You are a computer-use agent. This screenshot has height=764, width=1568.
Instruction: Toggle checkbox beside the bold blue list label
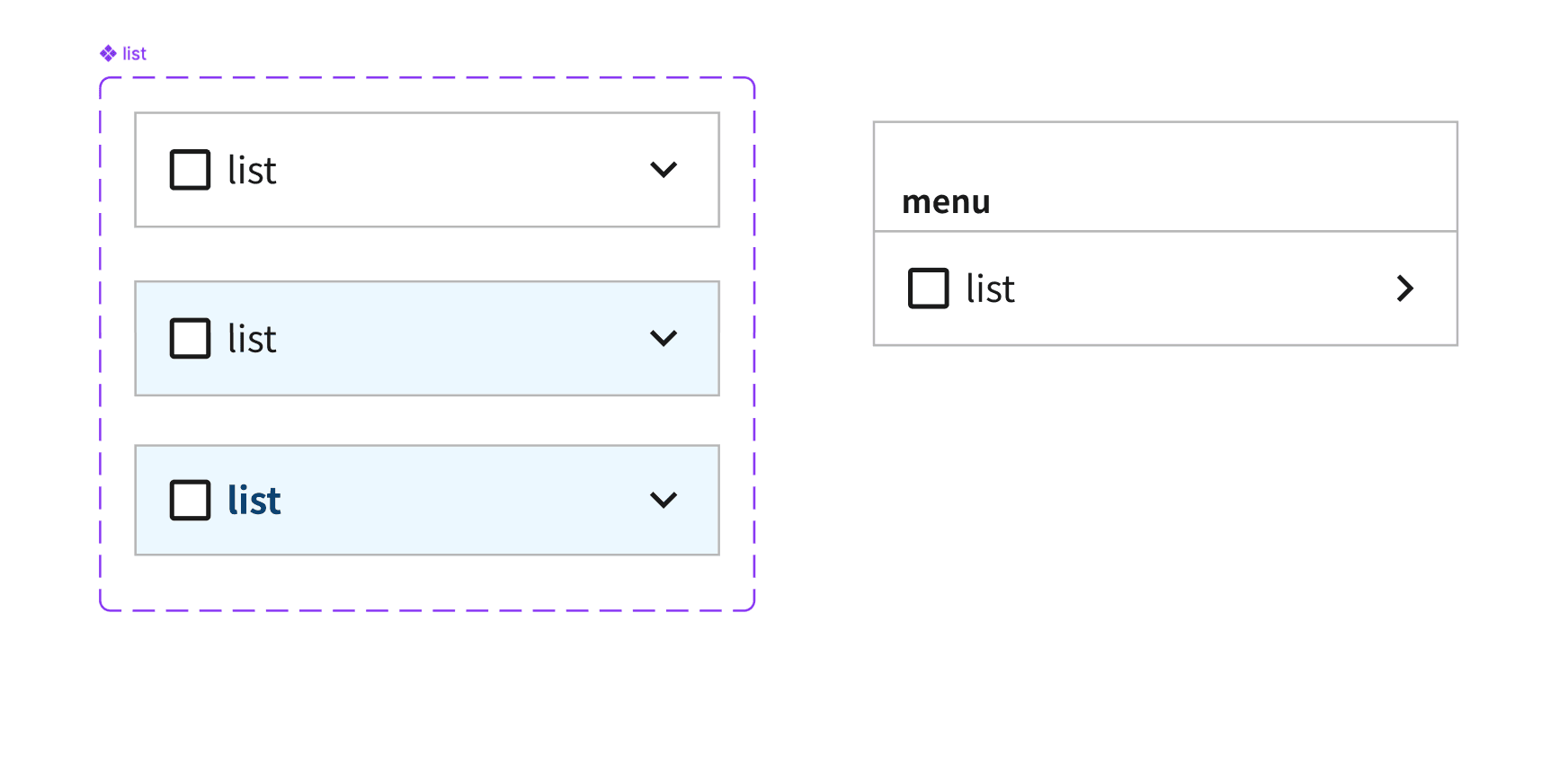pyautogui.click(x=190, y=501)
